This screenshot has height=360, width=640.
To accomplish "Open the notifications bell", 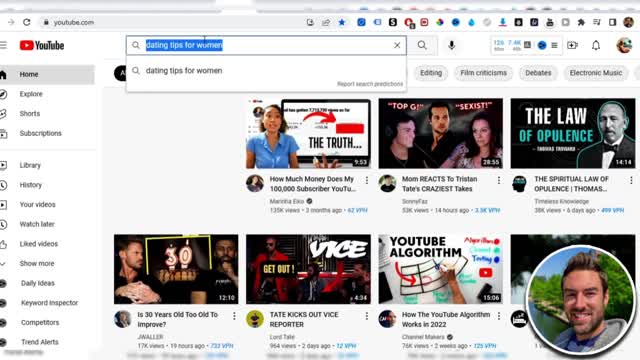I will coord(596,45).
